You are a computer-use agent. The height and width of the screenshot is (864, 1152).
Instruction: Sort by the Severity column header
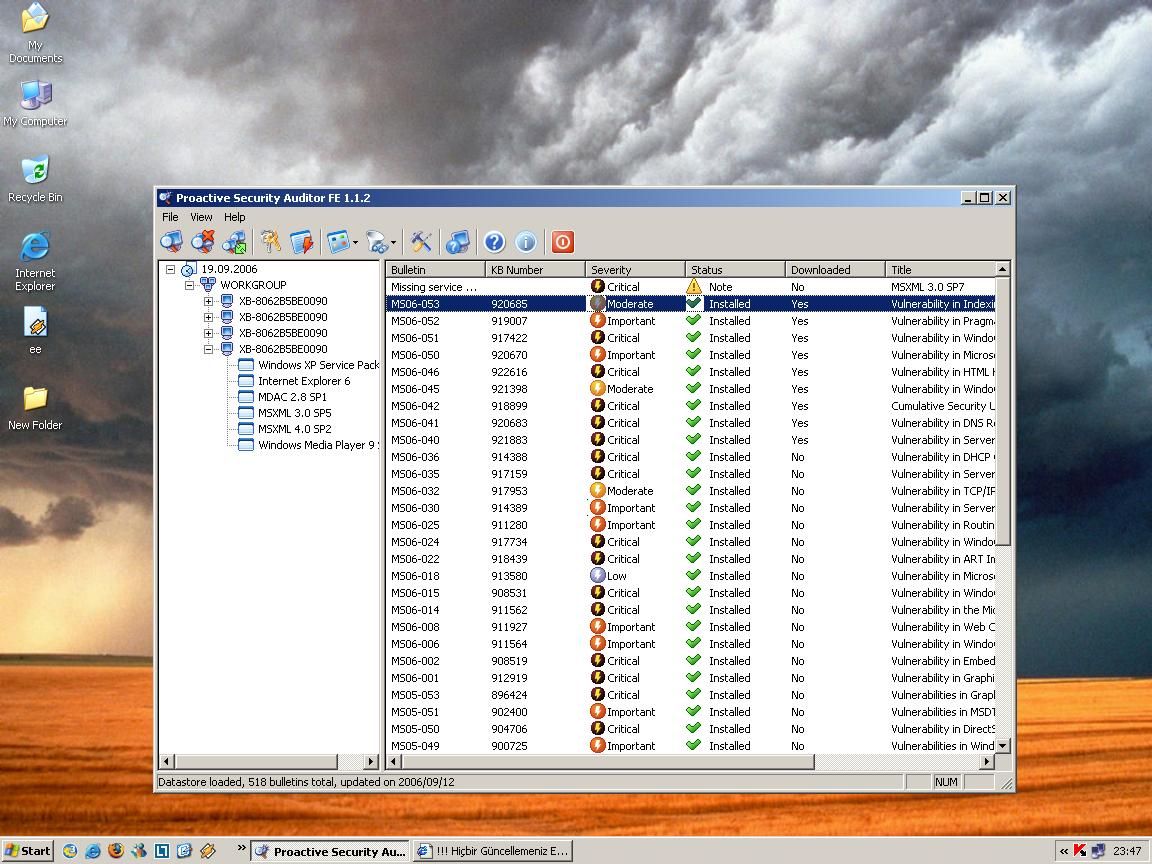pyautogui.click(x=635, y=270)
